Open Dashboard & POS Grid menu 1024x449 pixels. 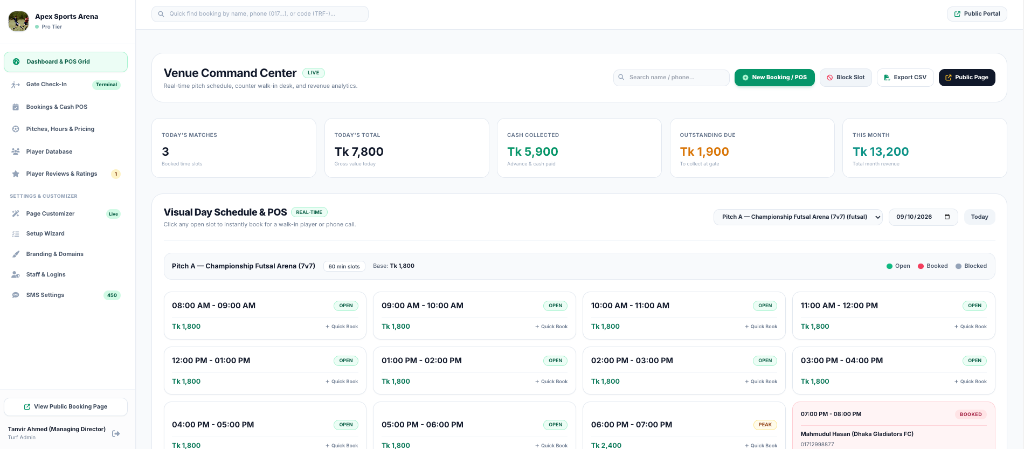click(x=66, y=62)
